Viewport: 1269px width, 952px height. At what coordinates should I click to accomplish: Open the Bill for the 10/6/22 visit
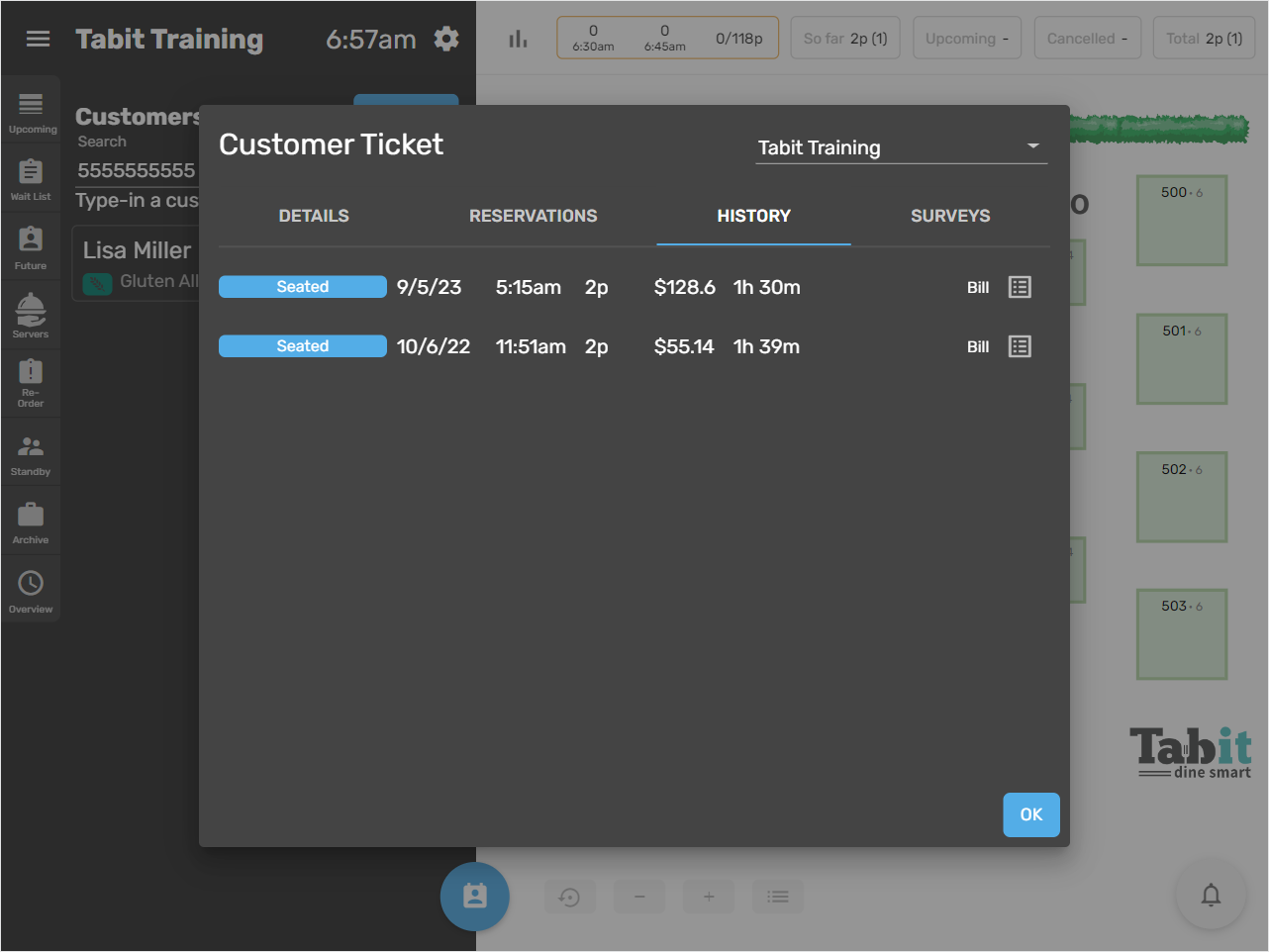point(977,346)
